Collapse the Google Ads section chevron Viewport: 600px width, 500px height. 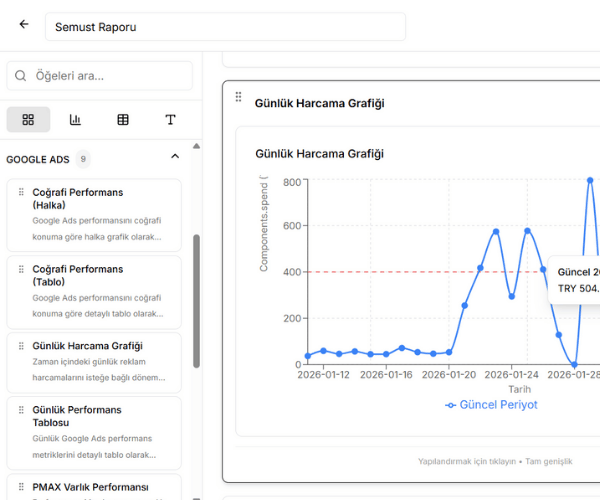tap(175, 157)
